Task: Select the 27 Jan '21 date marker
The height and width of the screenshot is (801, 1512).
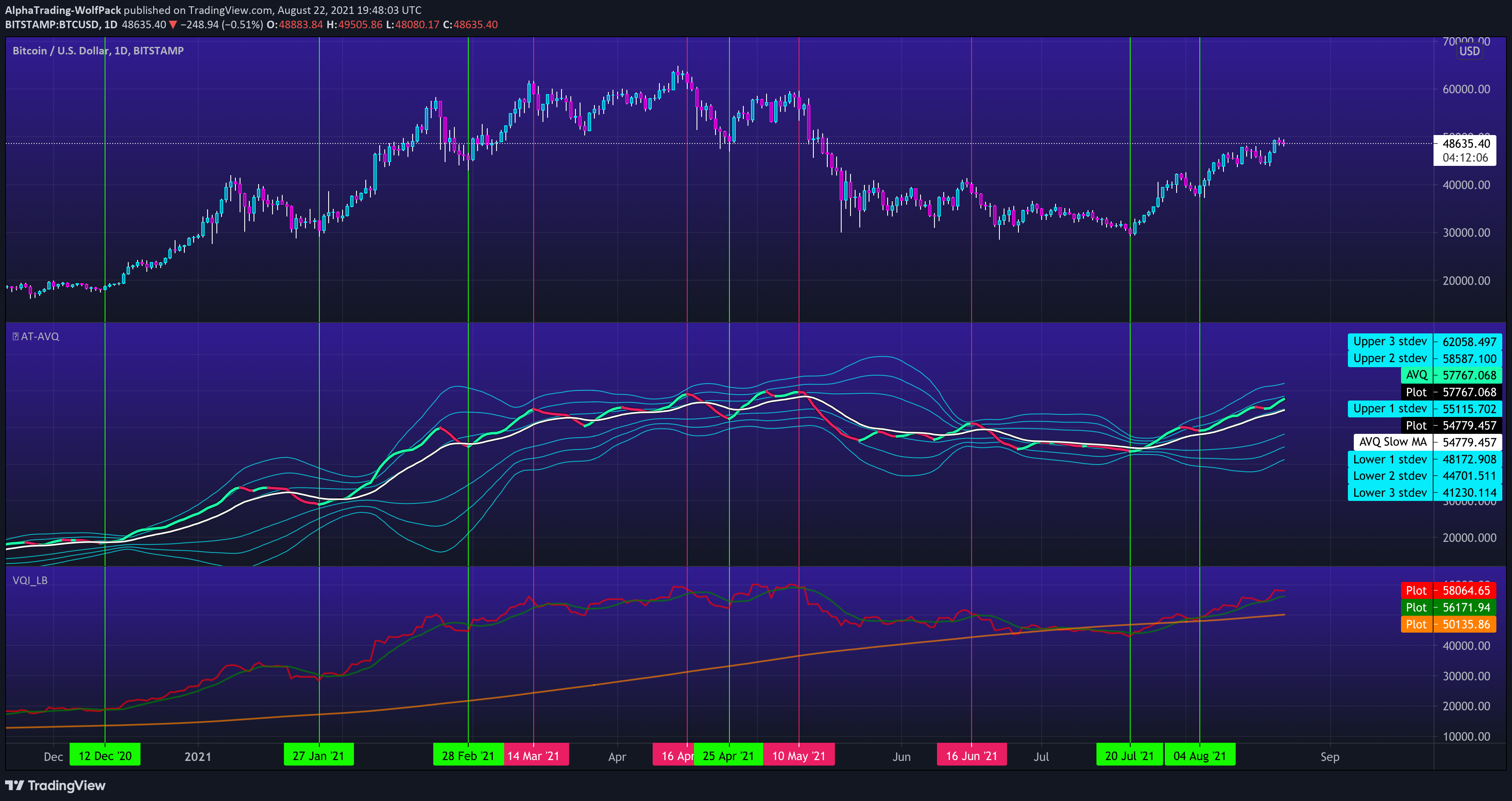Action: [319, 756]
